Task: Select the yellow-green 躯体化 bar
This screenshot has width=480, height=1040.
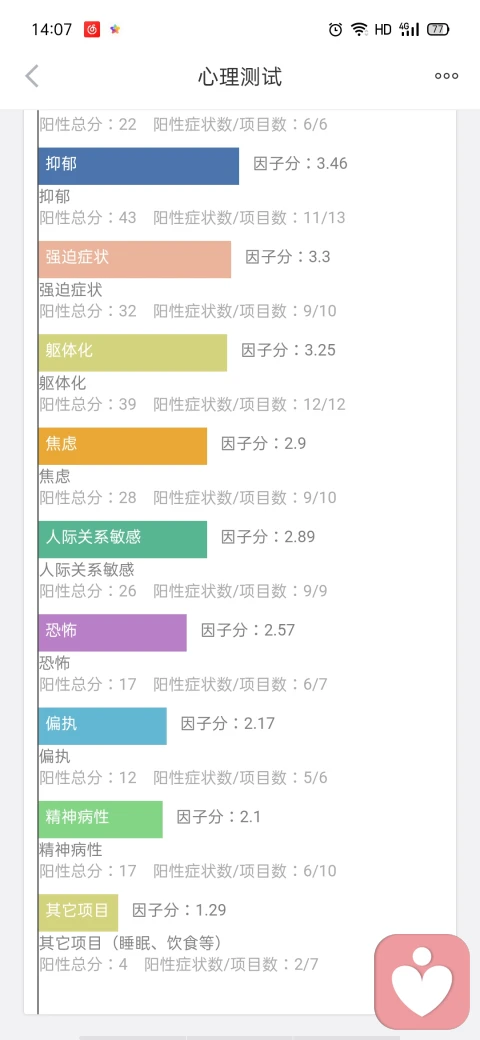Action: click(x=133, y=353)
